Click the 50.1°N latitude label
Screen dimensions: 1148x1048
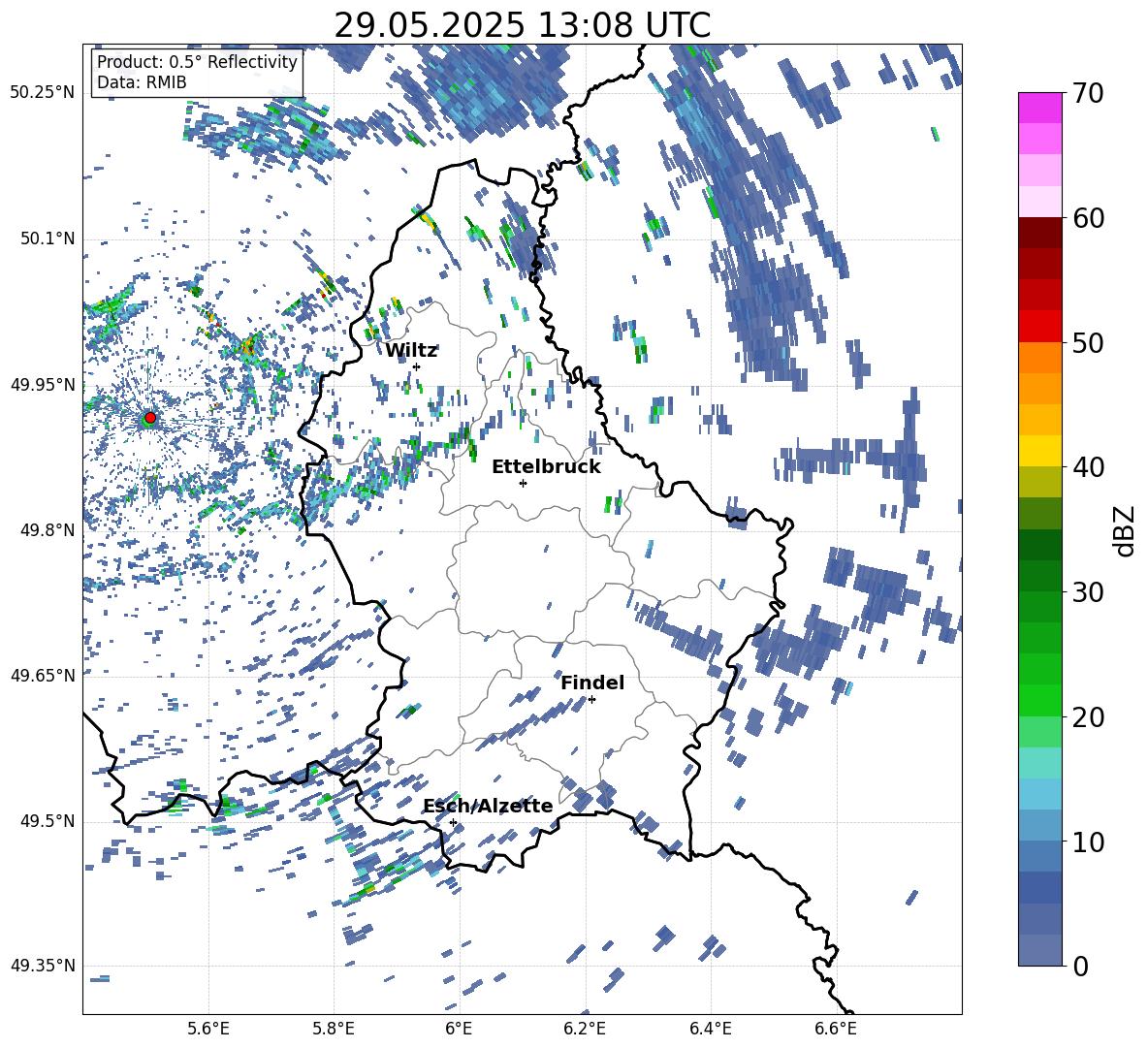coord(48,238)
